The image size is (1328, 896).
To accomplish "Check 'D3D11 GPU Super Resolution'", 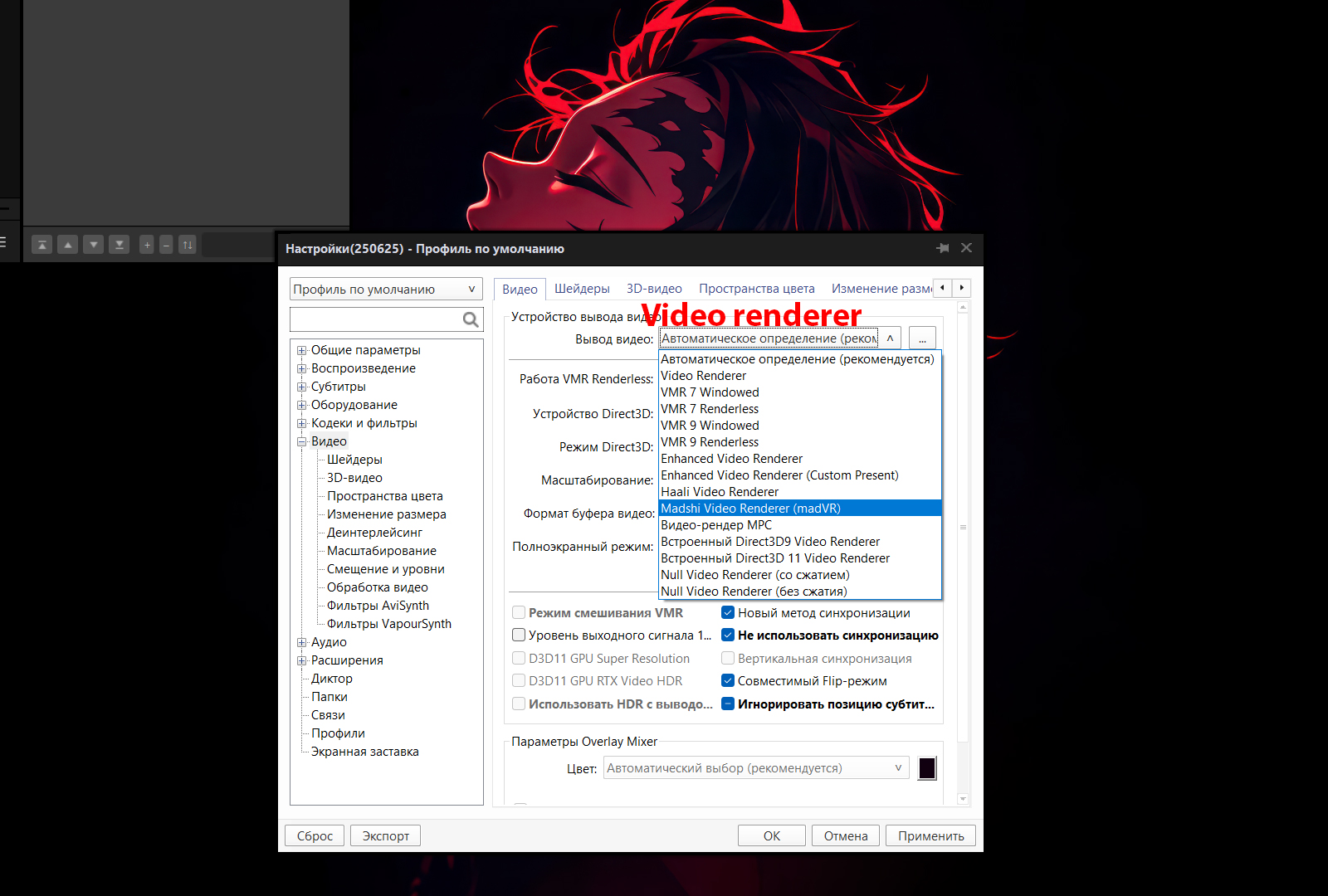I will [x=519, y=659].
